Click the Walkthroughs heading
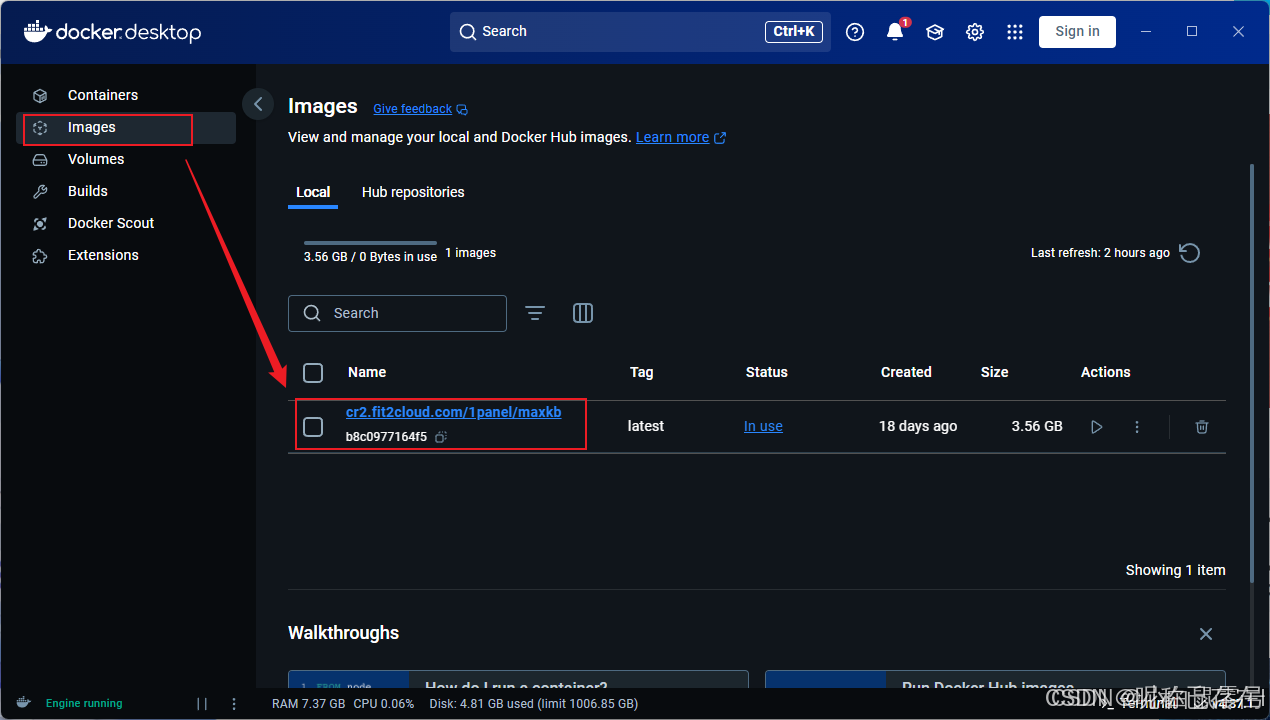The height and width of the screenshot is (720, 1270). [343, 633]
